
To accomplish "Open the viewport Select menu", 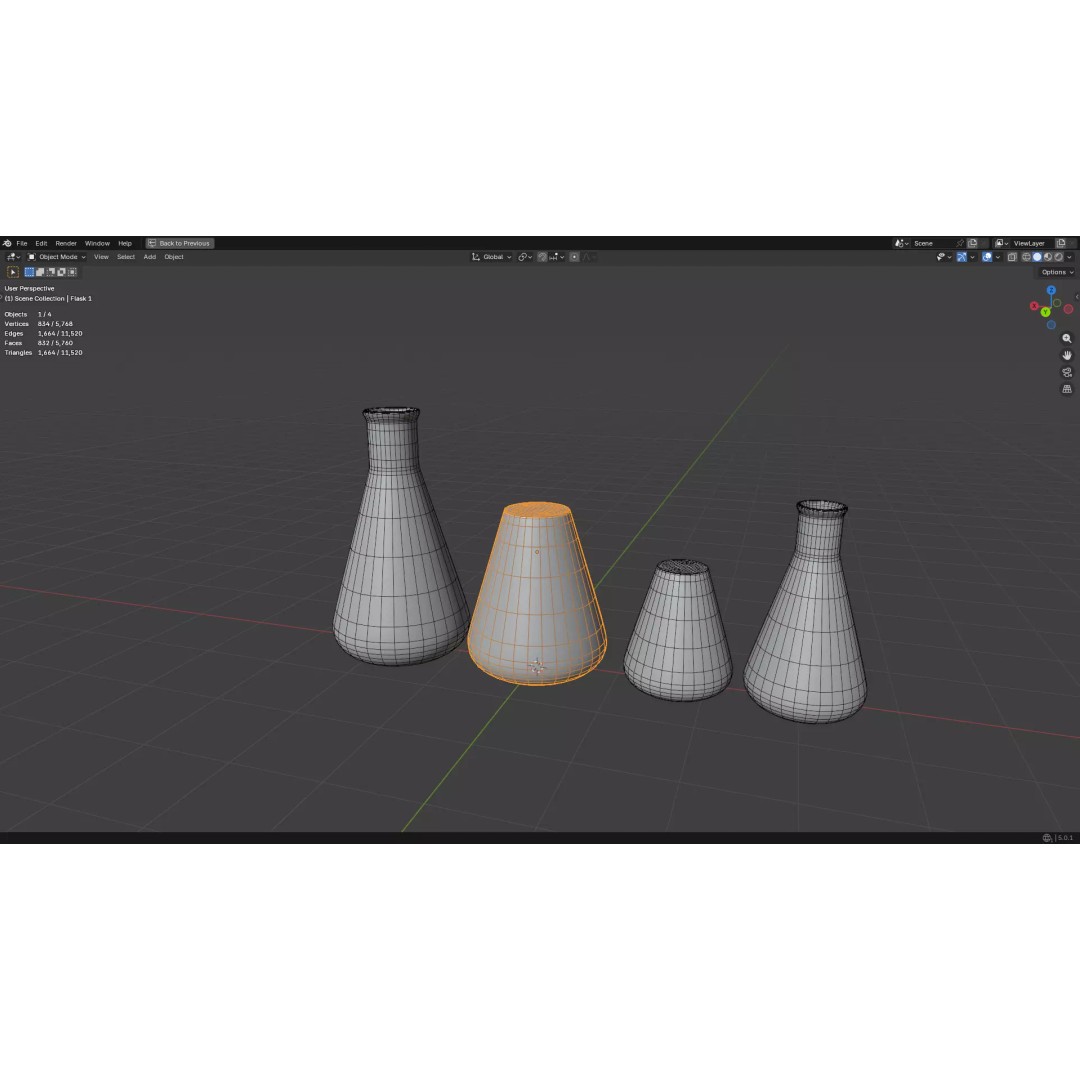I will [x=126, y=257].
